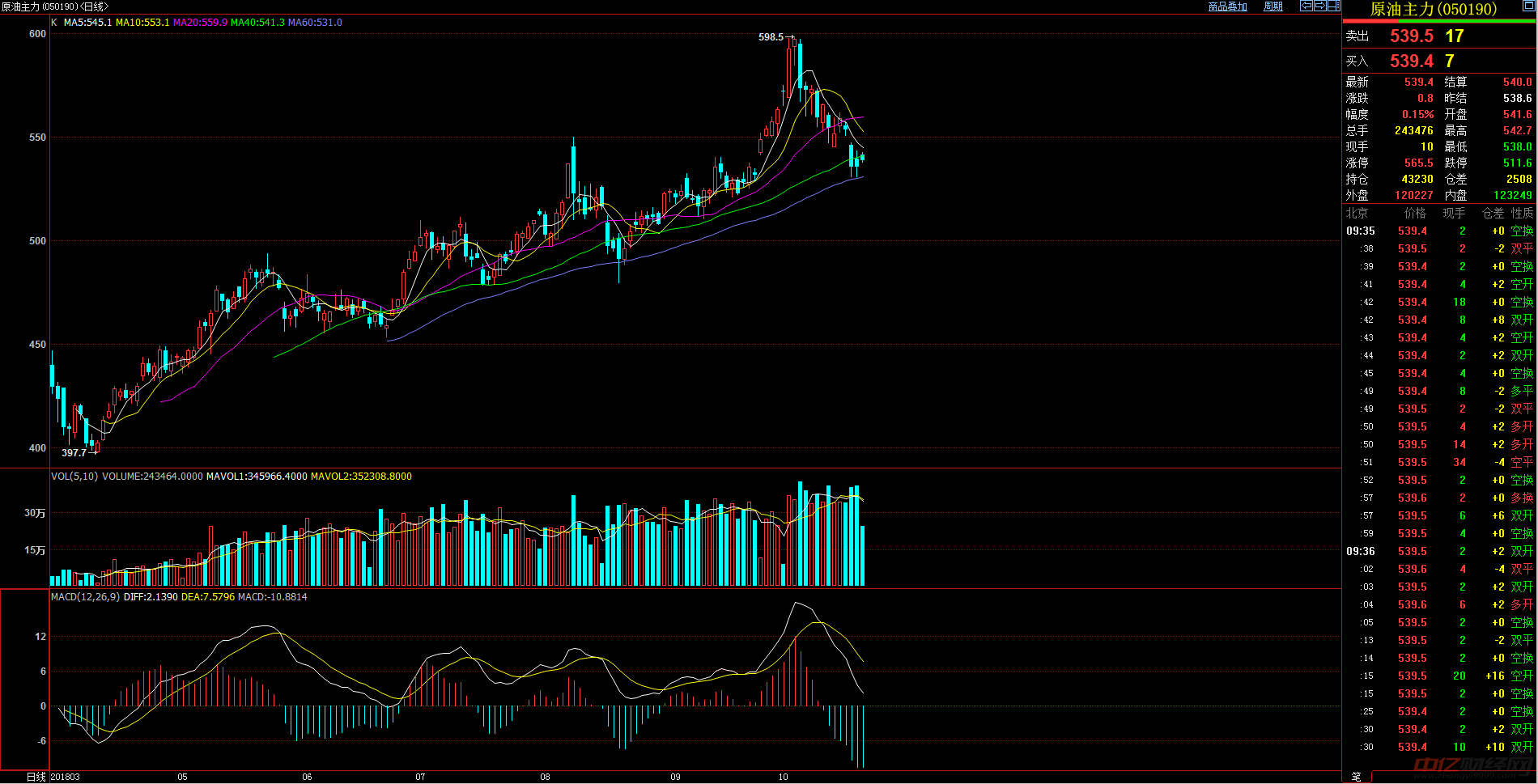The width and height of the screenshot is (1538, 784).
Task: Click the left arrow navigation icon
Action: 1306,6
